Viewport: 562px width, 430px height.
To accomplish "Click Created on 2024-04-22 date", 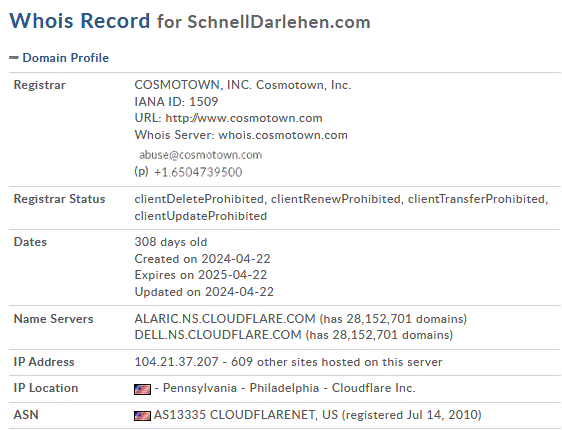I will (202, 259).
